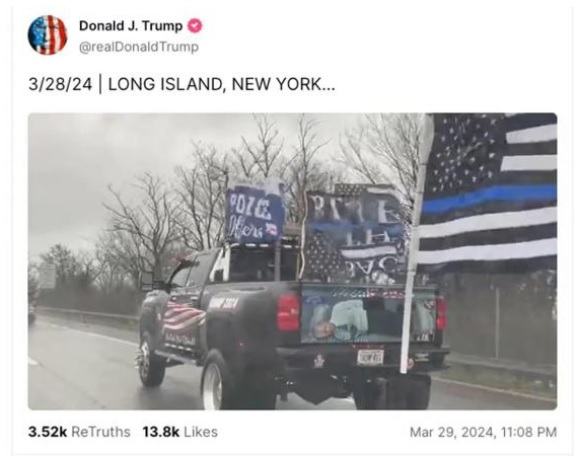View the 3.52k ReTruths list

[79, 432]
